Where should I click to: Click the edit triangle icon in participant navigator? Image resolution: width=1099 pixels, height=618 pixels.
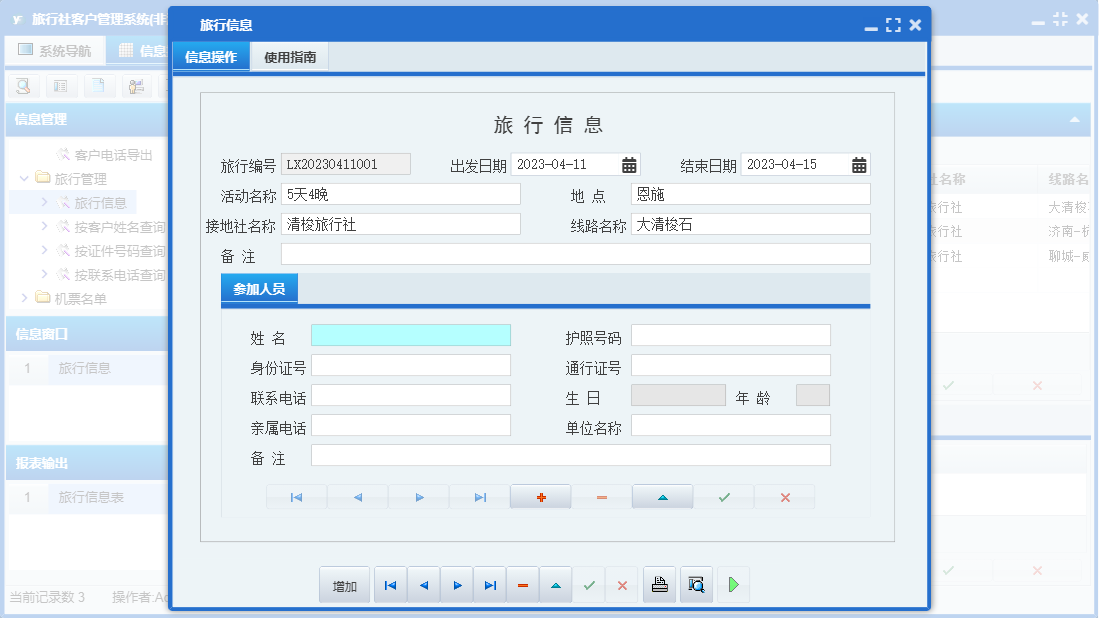coord(662,496)
